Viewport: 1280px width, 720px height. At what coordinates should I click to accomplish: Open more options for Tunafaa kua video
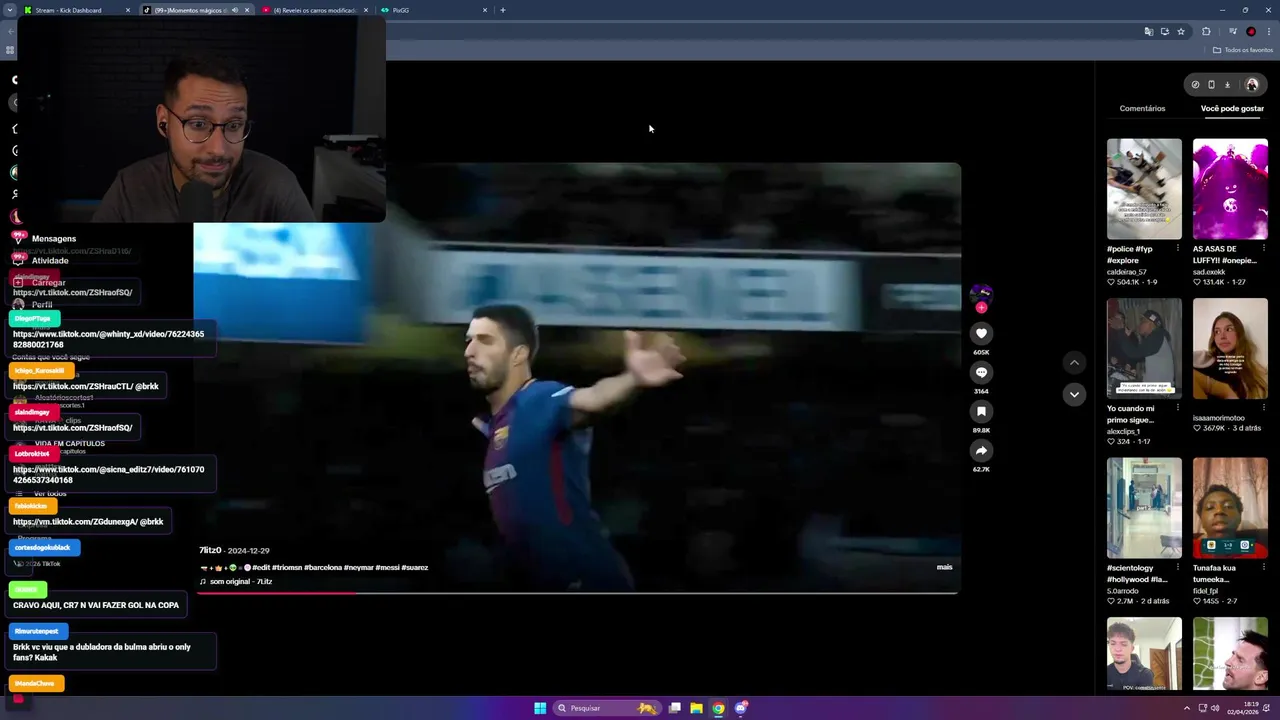[x=1263, y=568]
